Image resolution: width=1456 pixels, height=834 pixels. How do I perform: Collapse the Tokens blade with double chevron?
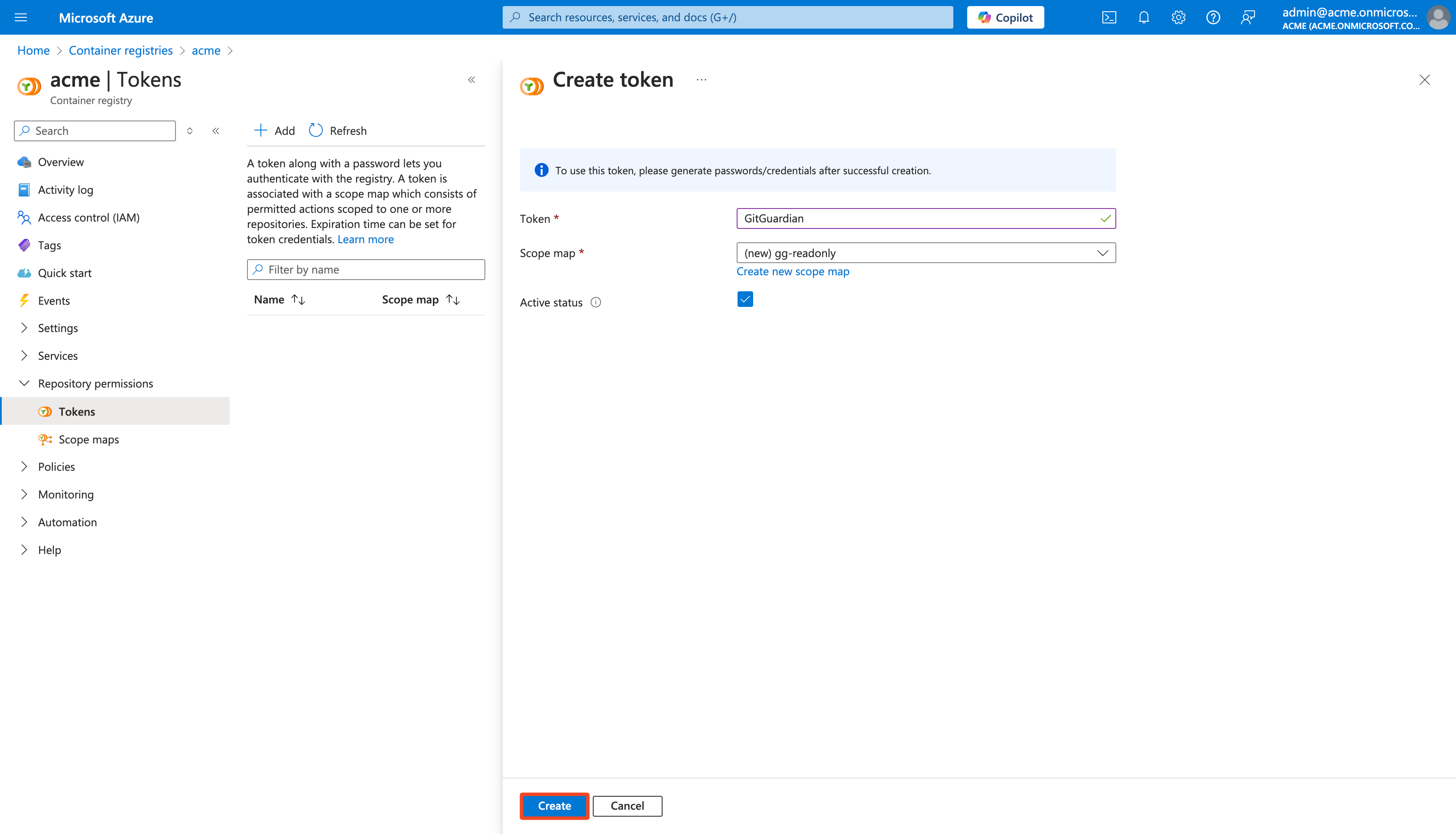[472, 80]
